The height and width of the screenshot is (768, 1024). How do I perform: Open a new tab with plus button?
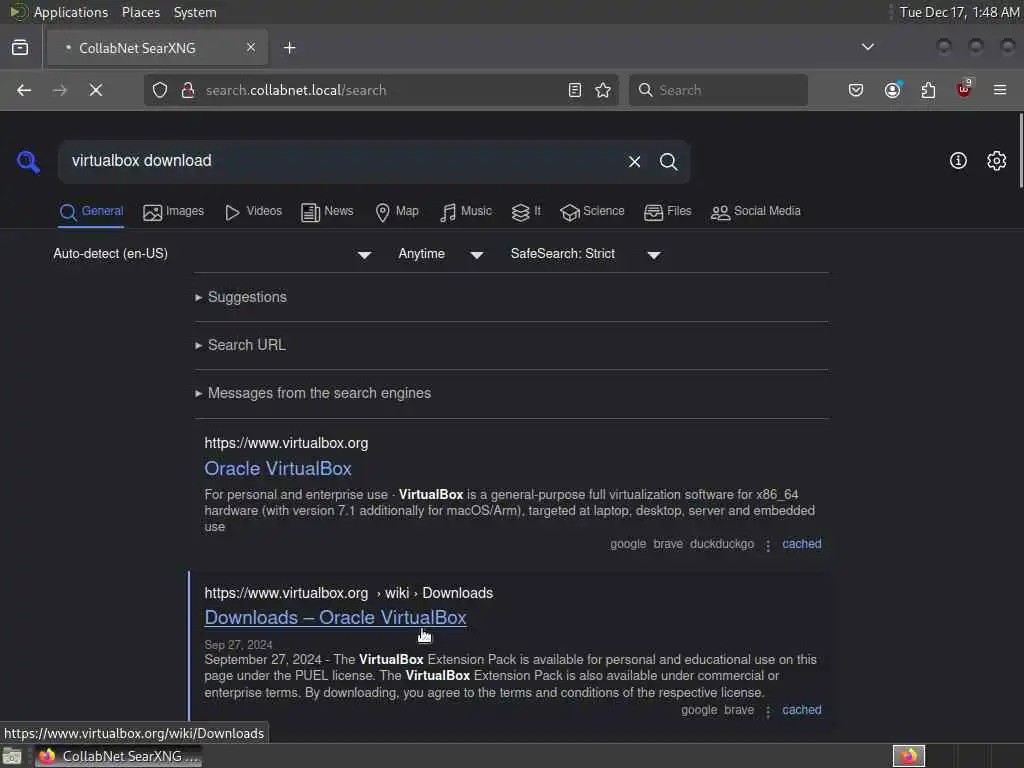[290, 48]
